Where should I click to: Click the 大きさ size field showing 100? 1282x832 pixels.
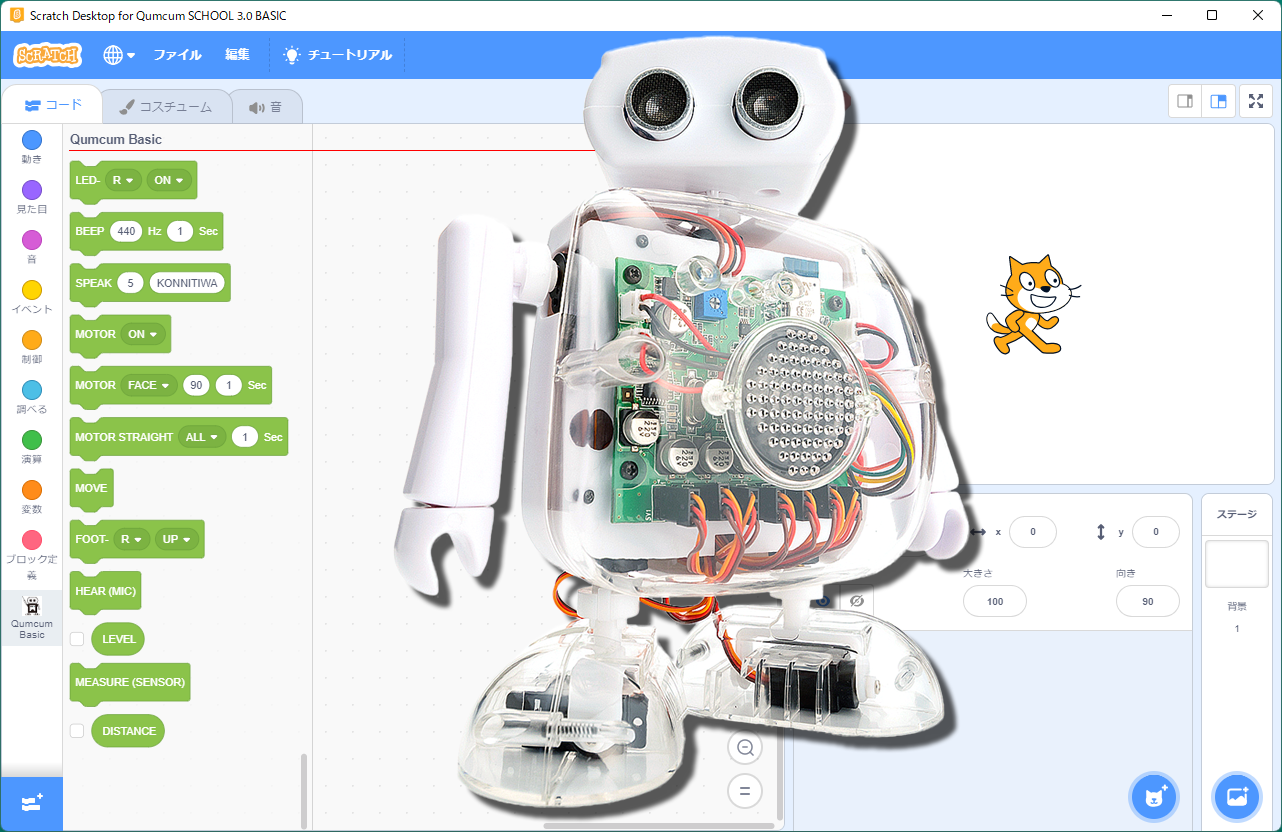[995, 601]
